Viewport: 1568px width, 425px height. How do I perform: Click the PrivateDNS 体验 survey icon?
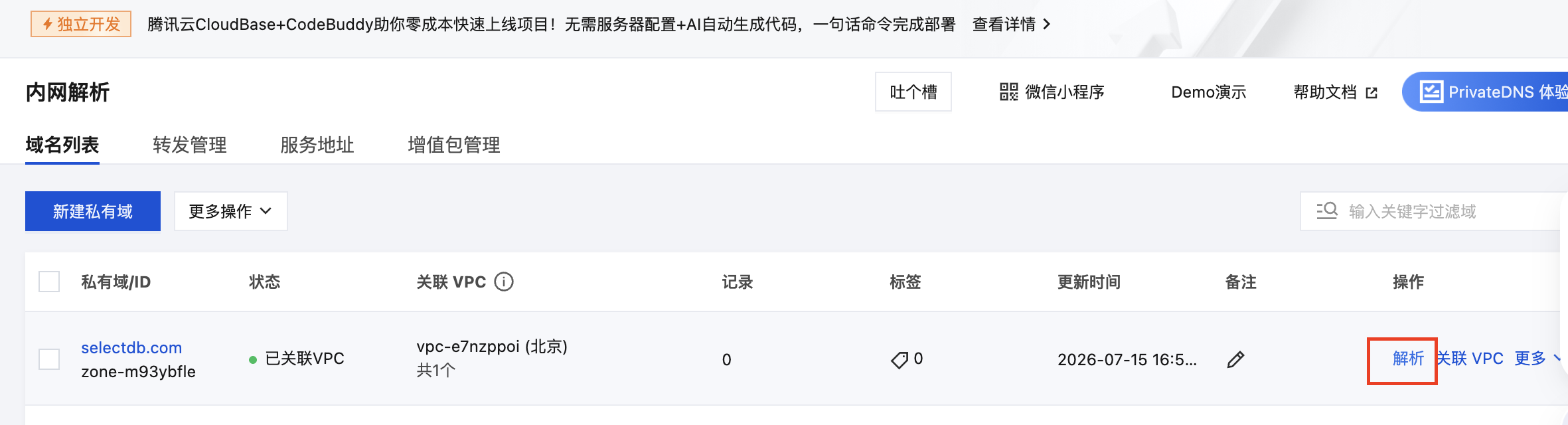1431,92
